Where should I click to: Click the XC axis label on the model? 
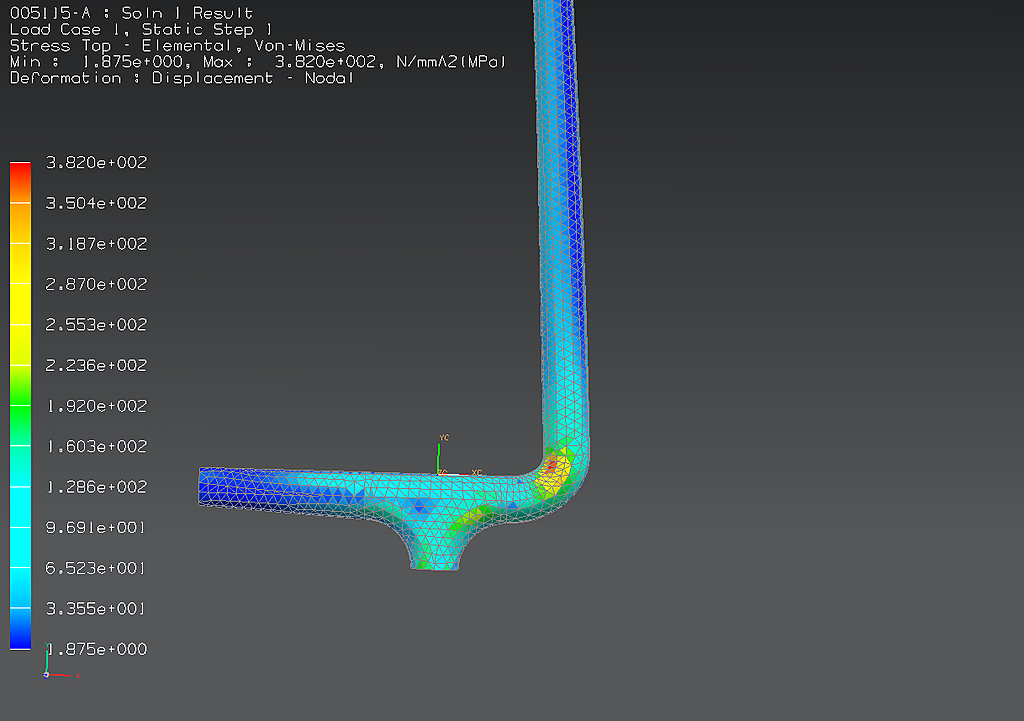click(477, 472)
